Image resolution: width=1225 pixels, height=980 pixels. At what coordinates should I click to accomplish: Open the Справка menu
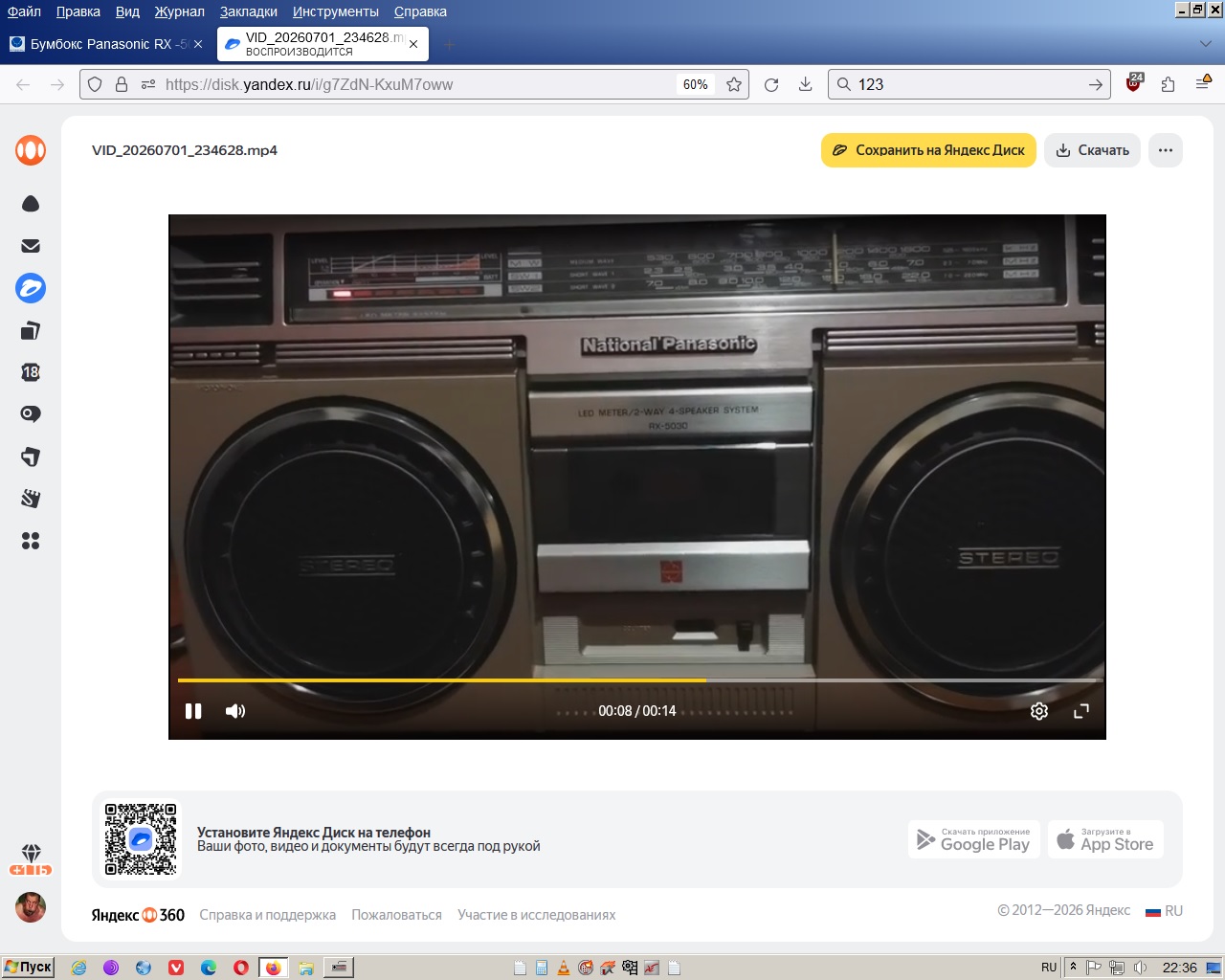(420, 11)
